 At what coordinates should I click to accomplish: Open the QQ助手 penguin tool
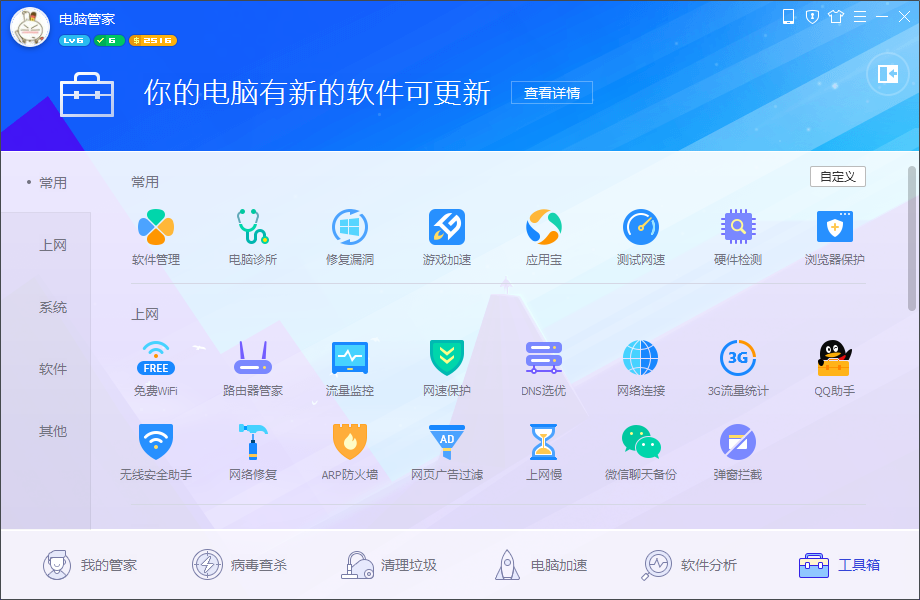834,368
